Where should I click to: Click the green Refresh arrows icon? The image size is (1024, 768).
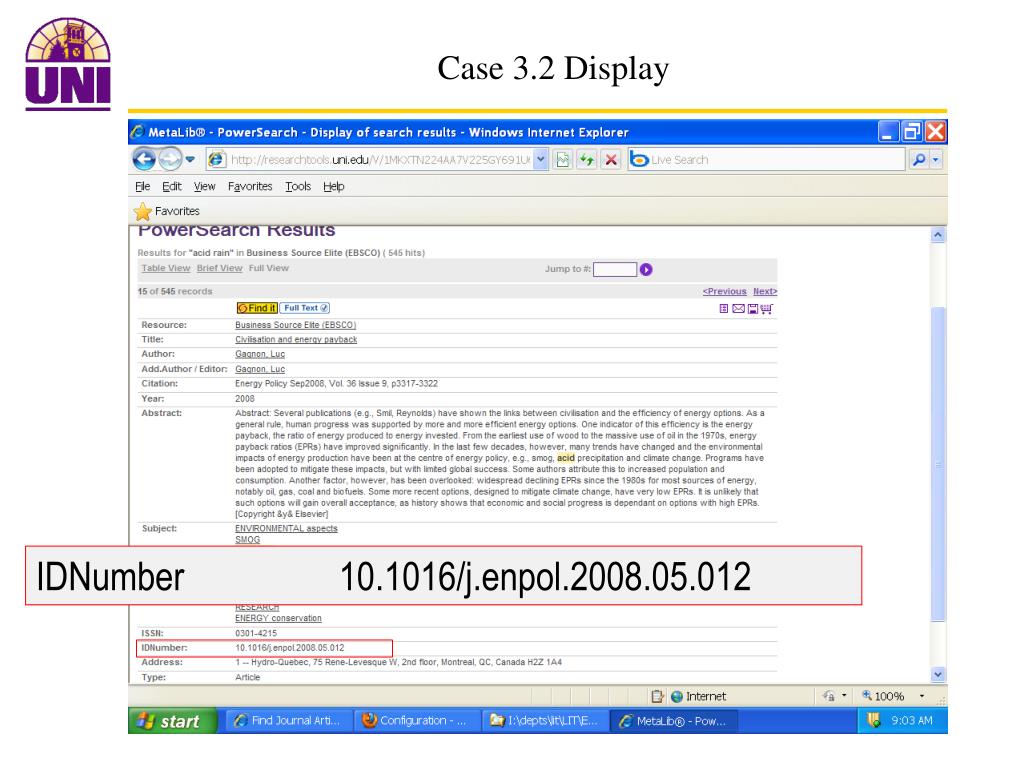coord(586,159)
